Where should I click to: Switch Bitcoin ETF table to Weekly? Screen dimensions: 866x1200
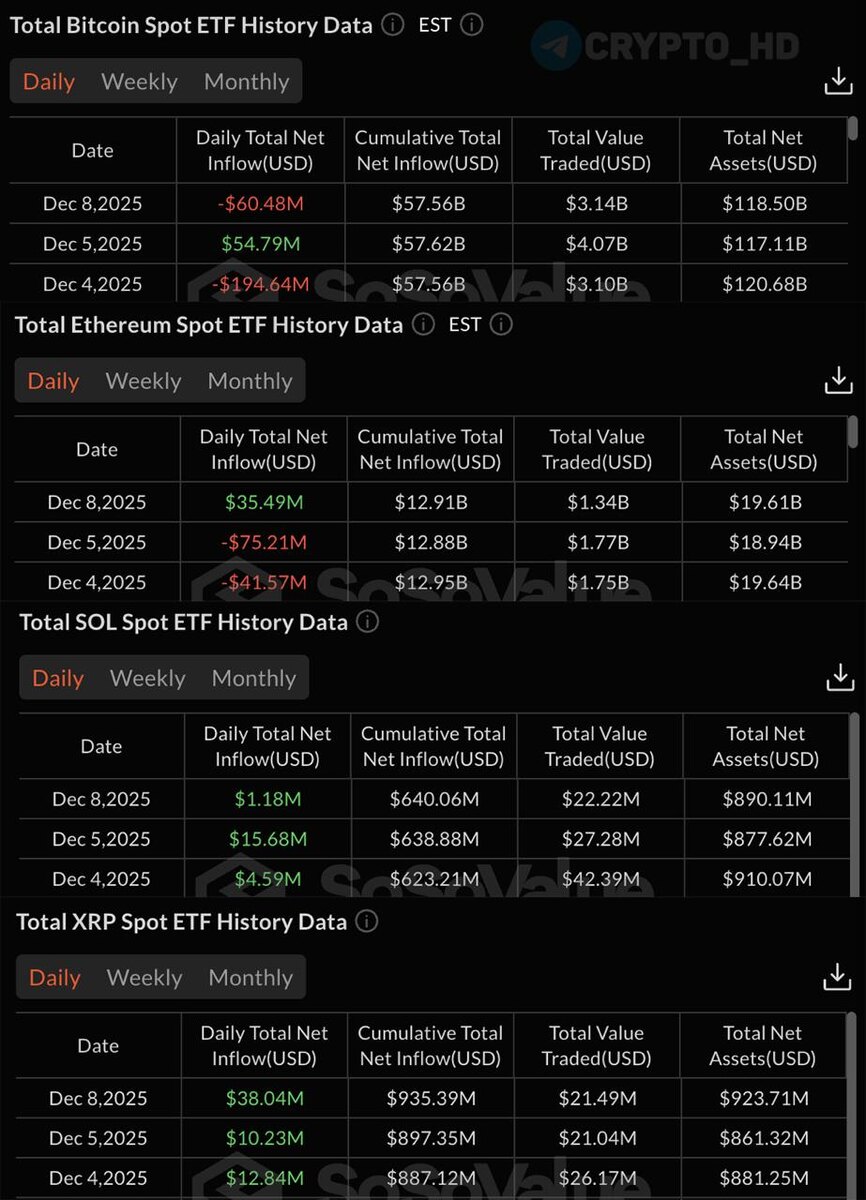[139, 82]
